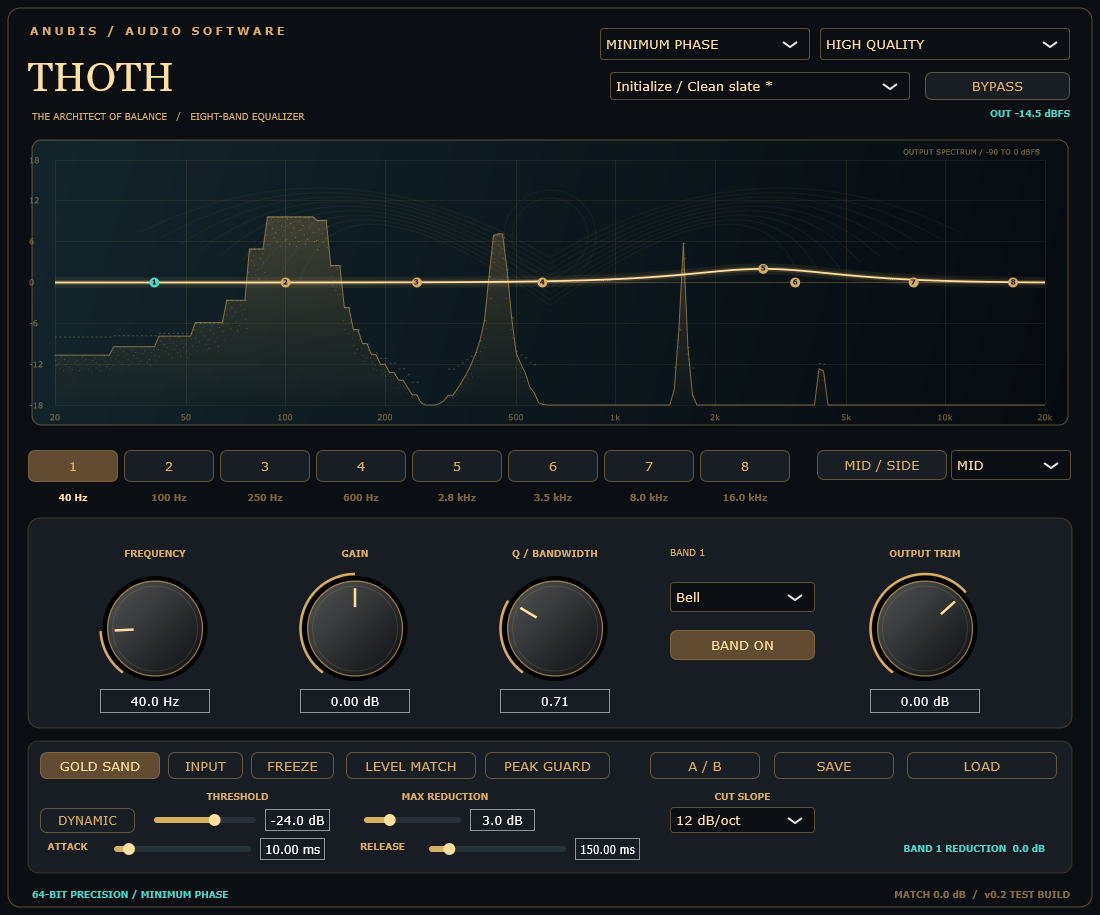Click the OUT -14.5 dBFS readout

(1030, 114)
